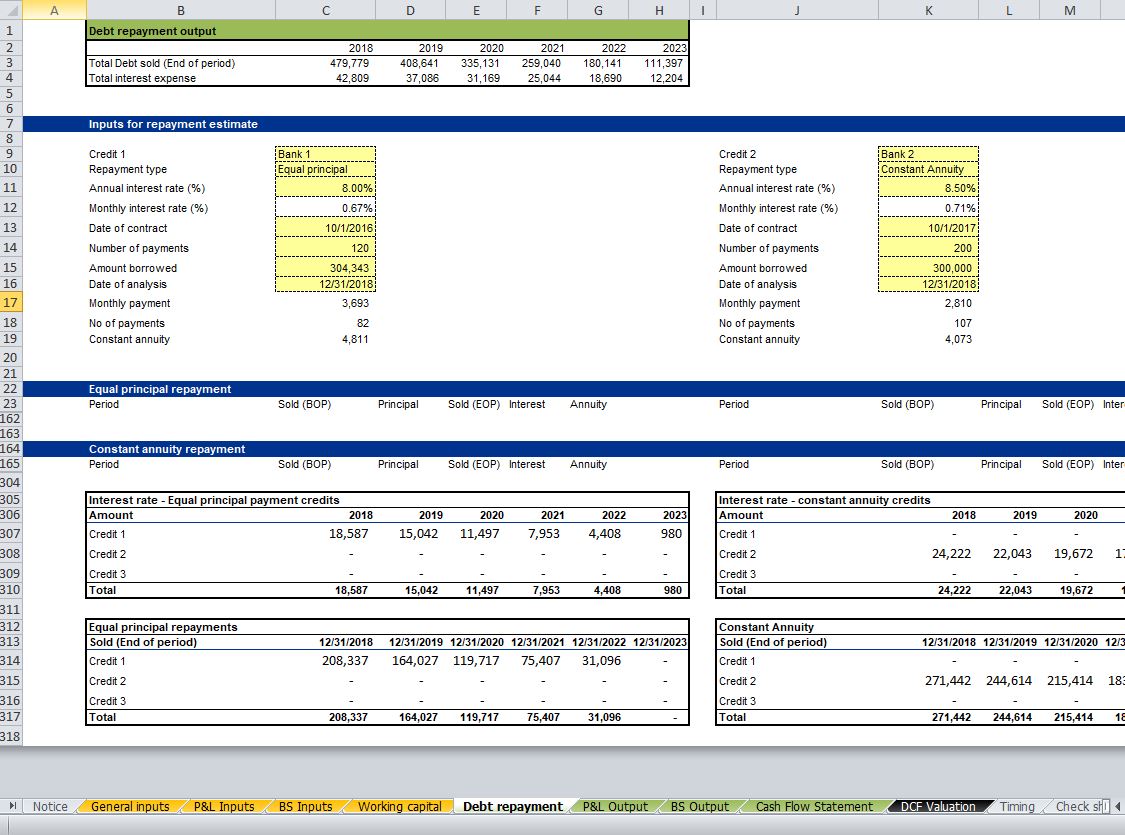Switch to the P&L Inputs sheet tab

coord(224,806)
